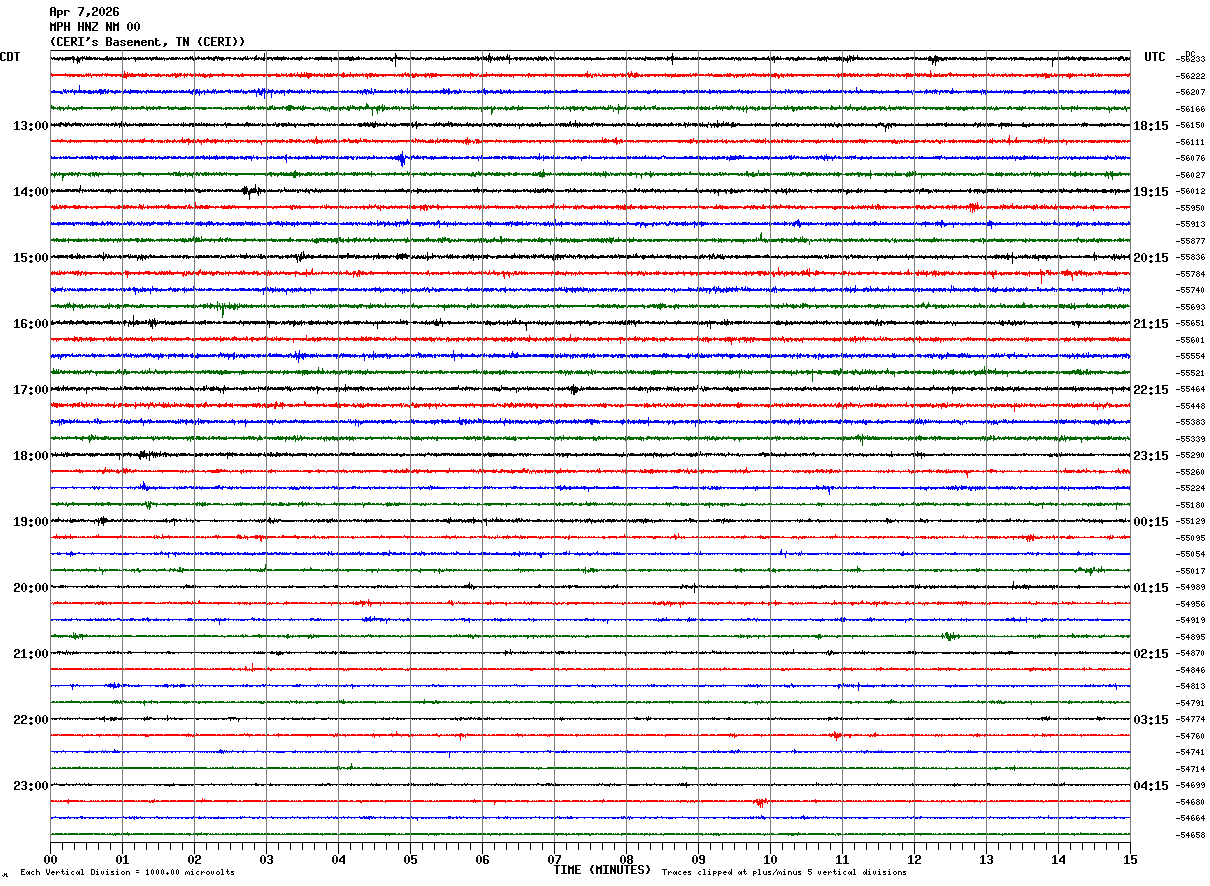
Task: Click the UTC time label '04:15'
Action: pos(1151,786)
